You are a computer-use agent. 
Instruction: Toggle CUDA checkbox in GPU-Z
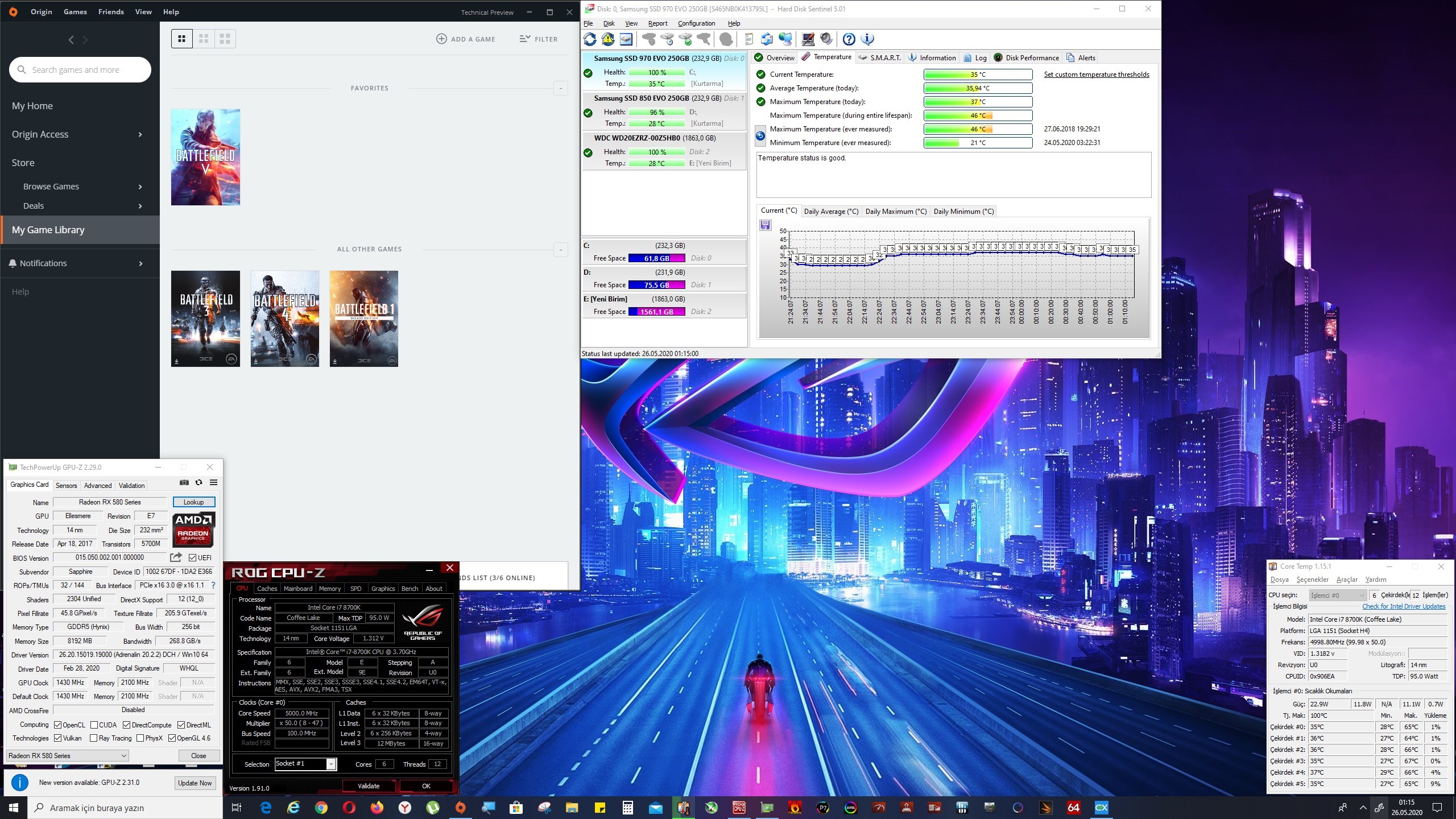point(94,725)
